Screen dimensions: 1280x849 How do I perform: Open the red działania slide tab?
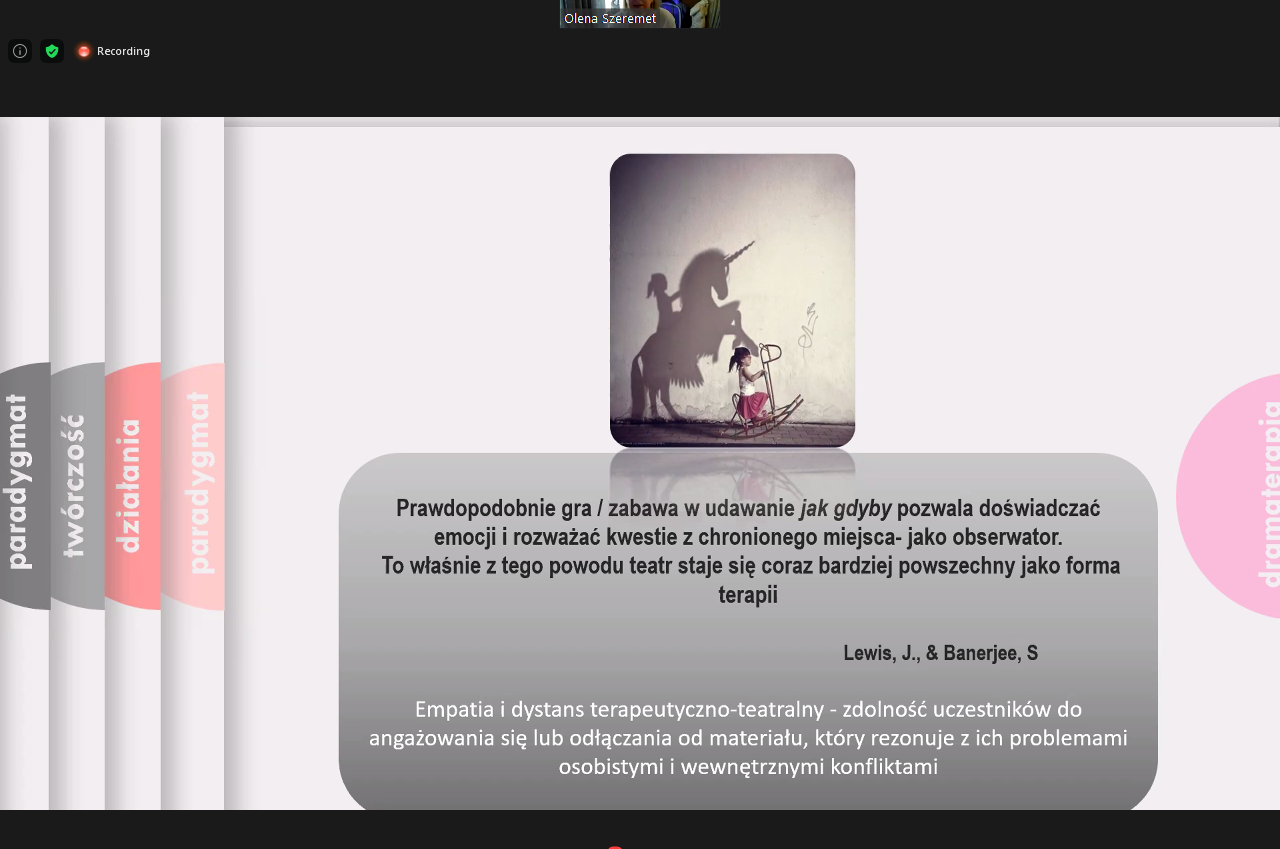pos(132,486)
